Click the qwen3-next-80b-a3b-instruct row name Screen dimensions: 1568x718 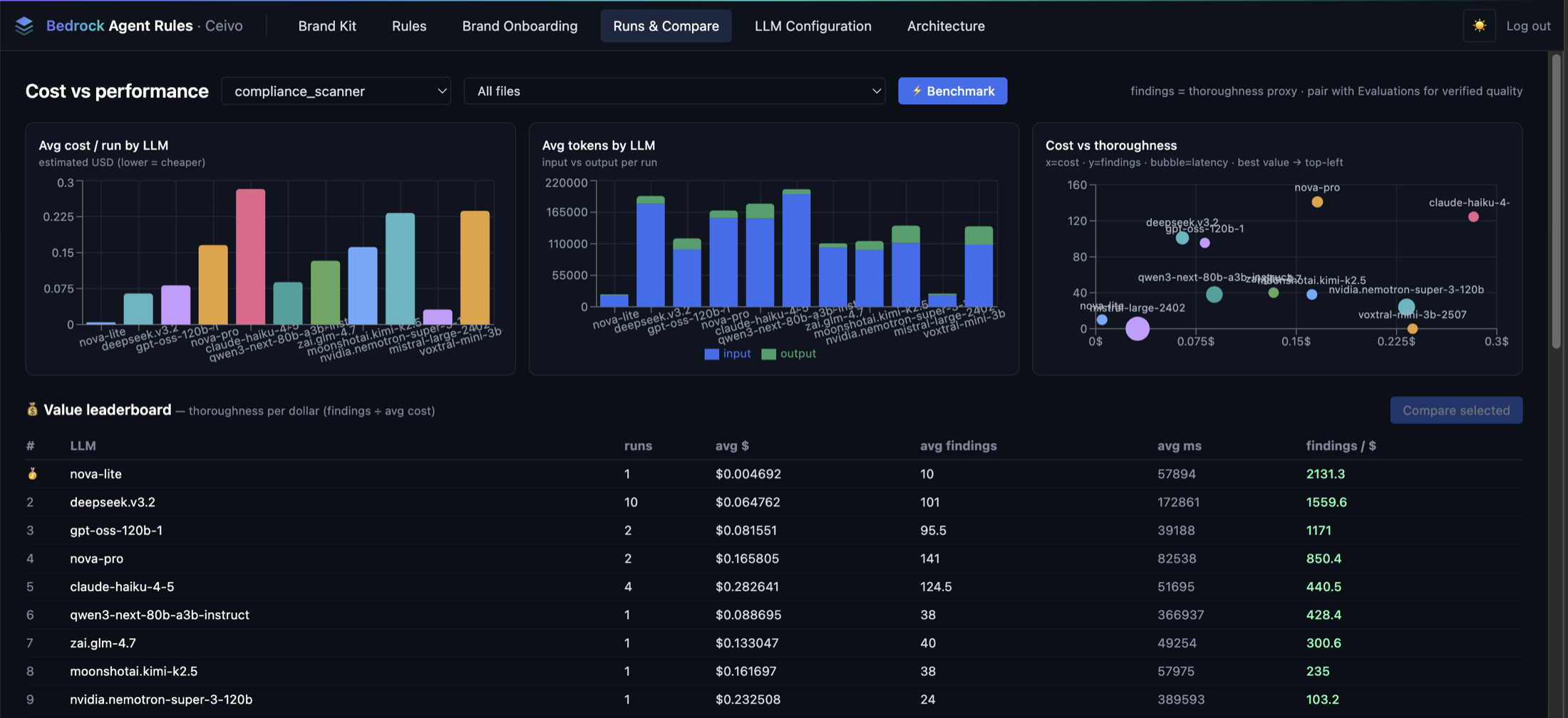[160, 615]
